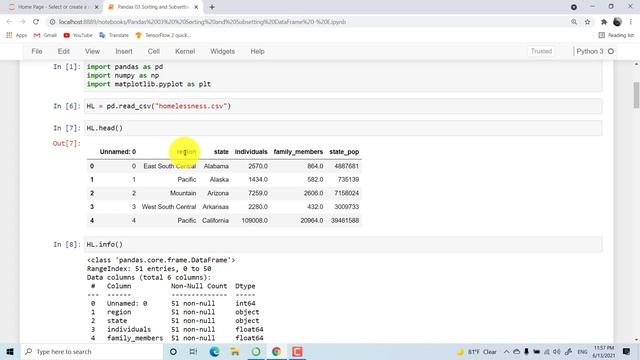Open the Kernel menu
640x360 pixels.
point(185,51)
